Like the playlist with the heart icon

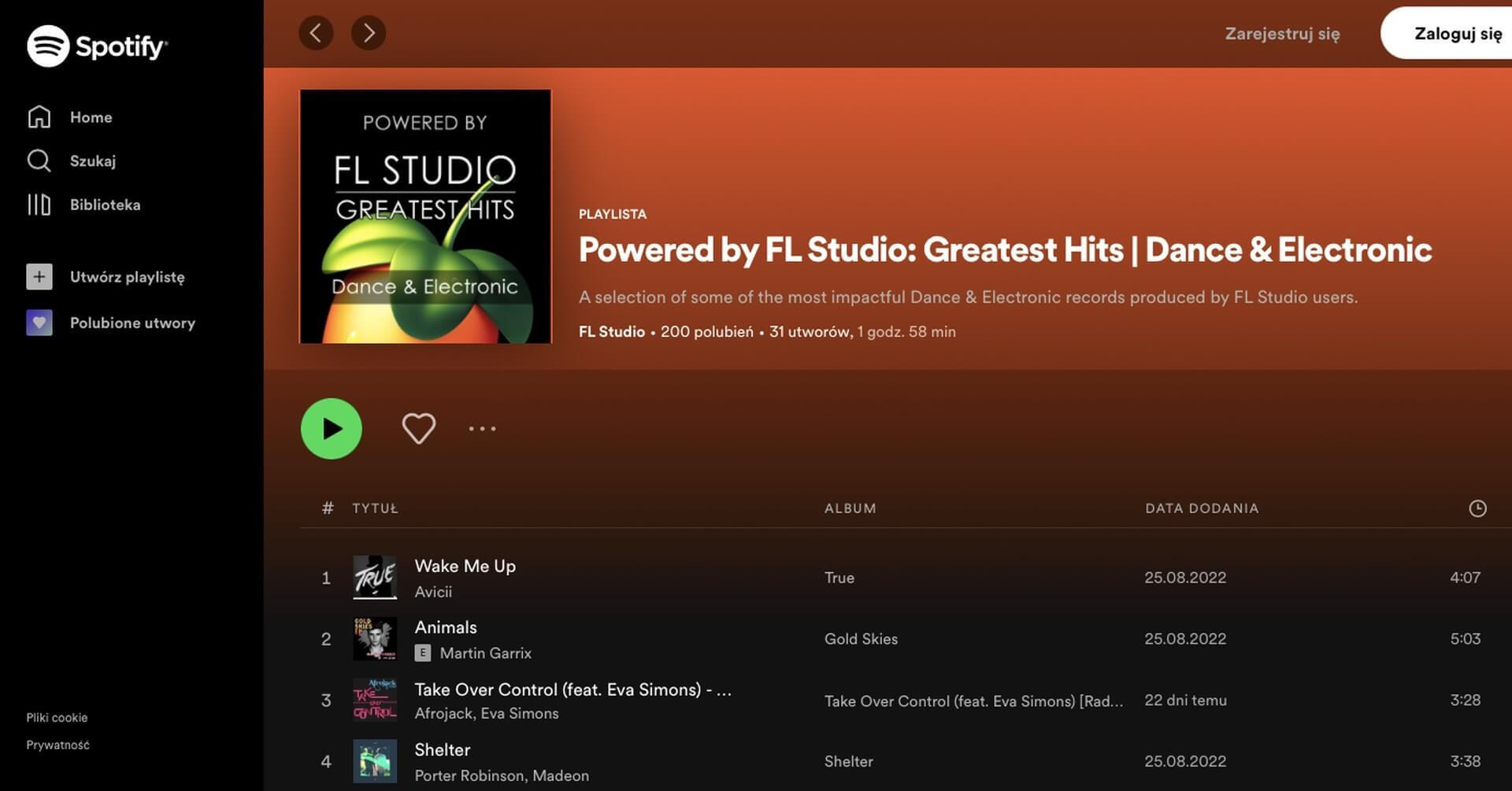point(419,429)
